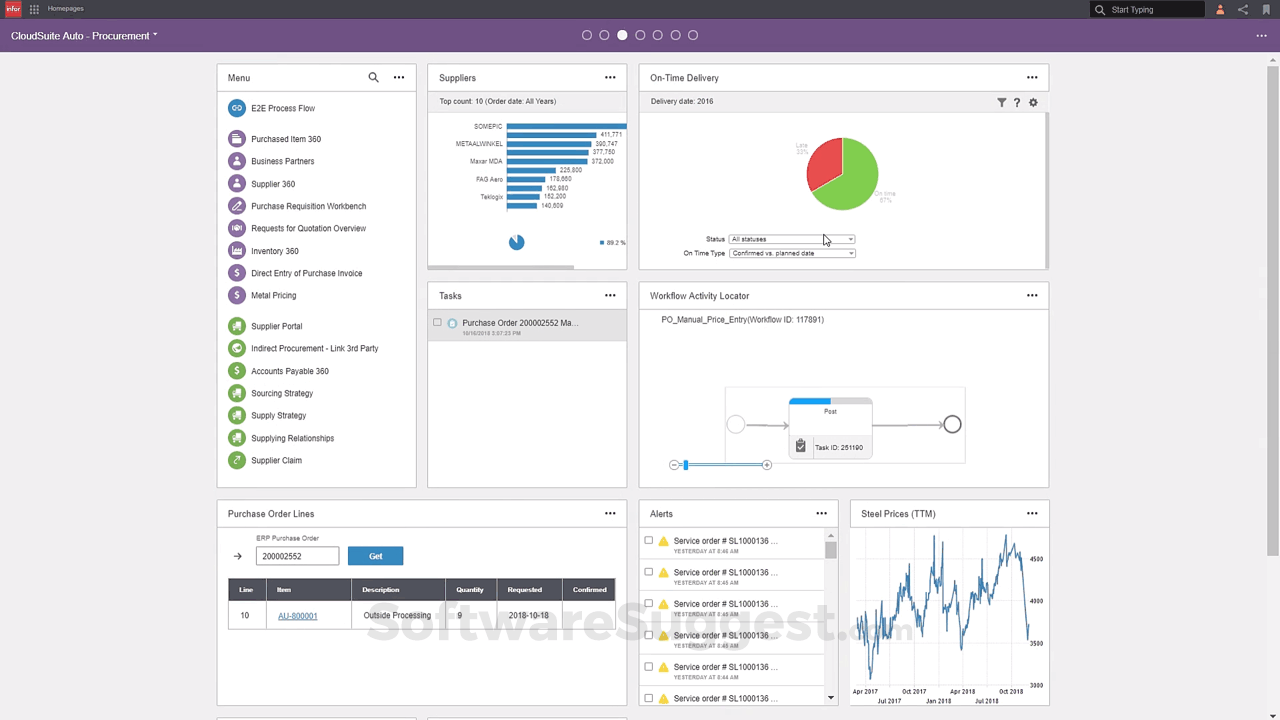
Task: Click the share icon in the top bar
Action: 1242,9
